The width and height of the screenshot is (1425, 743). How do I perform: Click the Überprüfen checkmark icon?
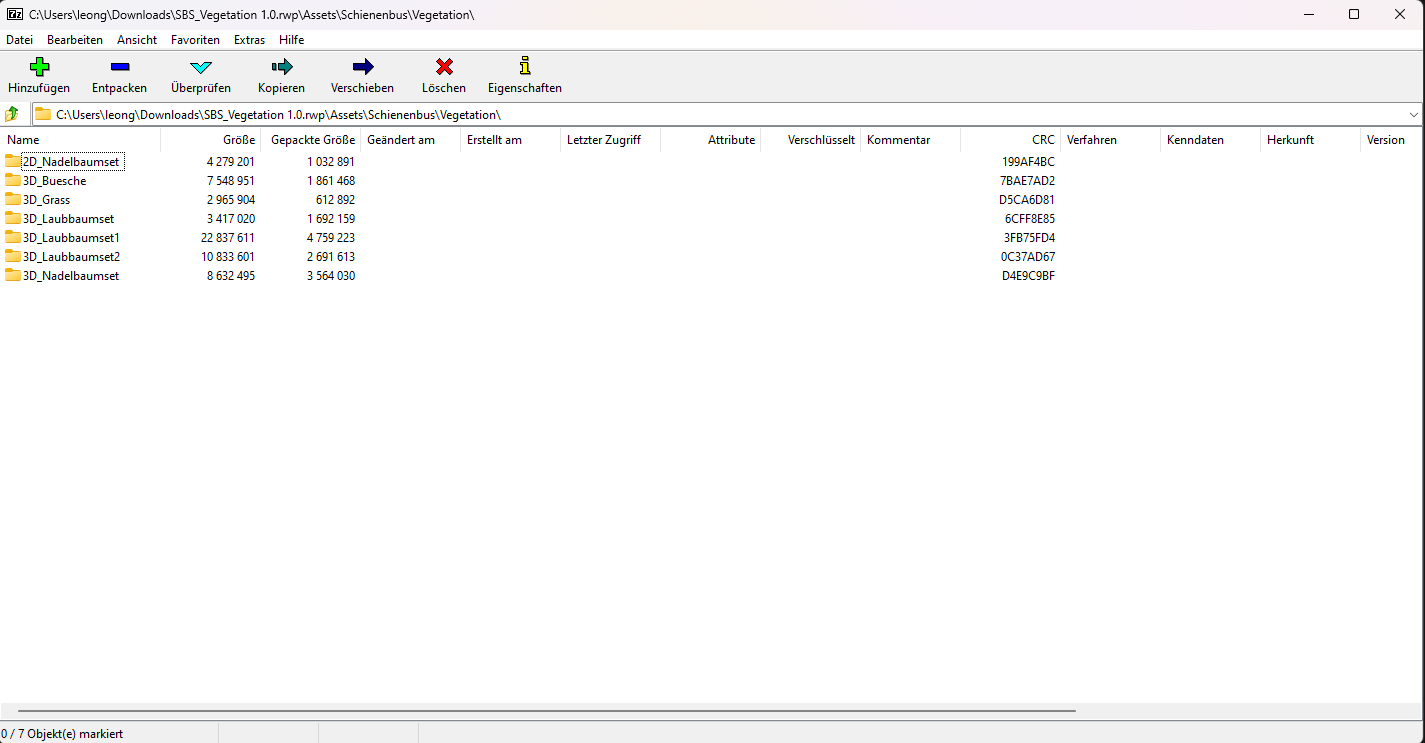pos(201,67)
